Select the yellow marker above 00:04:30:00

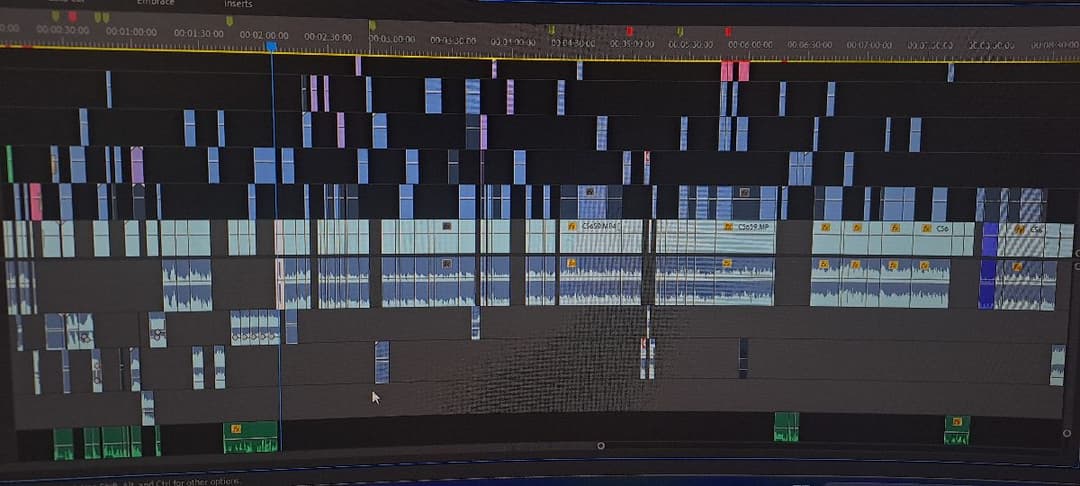click(551, 30)
